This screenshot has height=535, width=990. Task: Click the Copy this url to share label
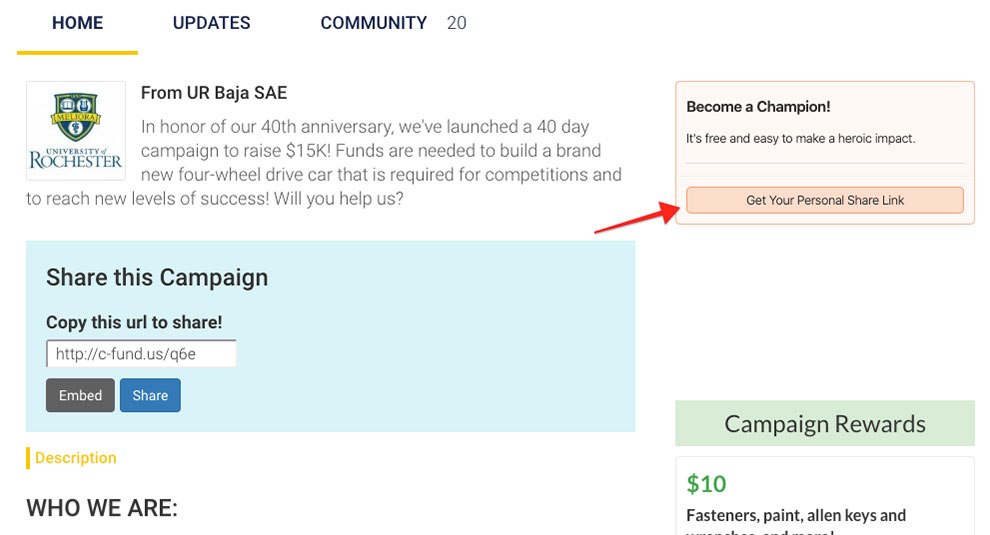pyautogui.click(x=134, y=322)
